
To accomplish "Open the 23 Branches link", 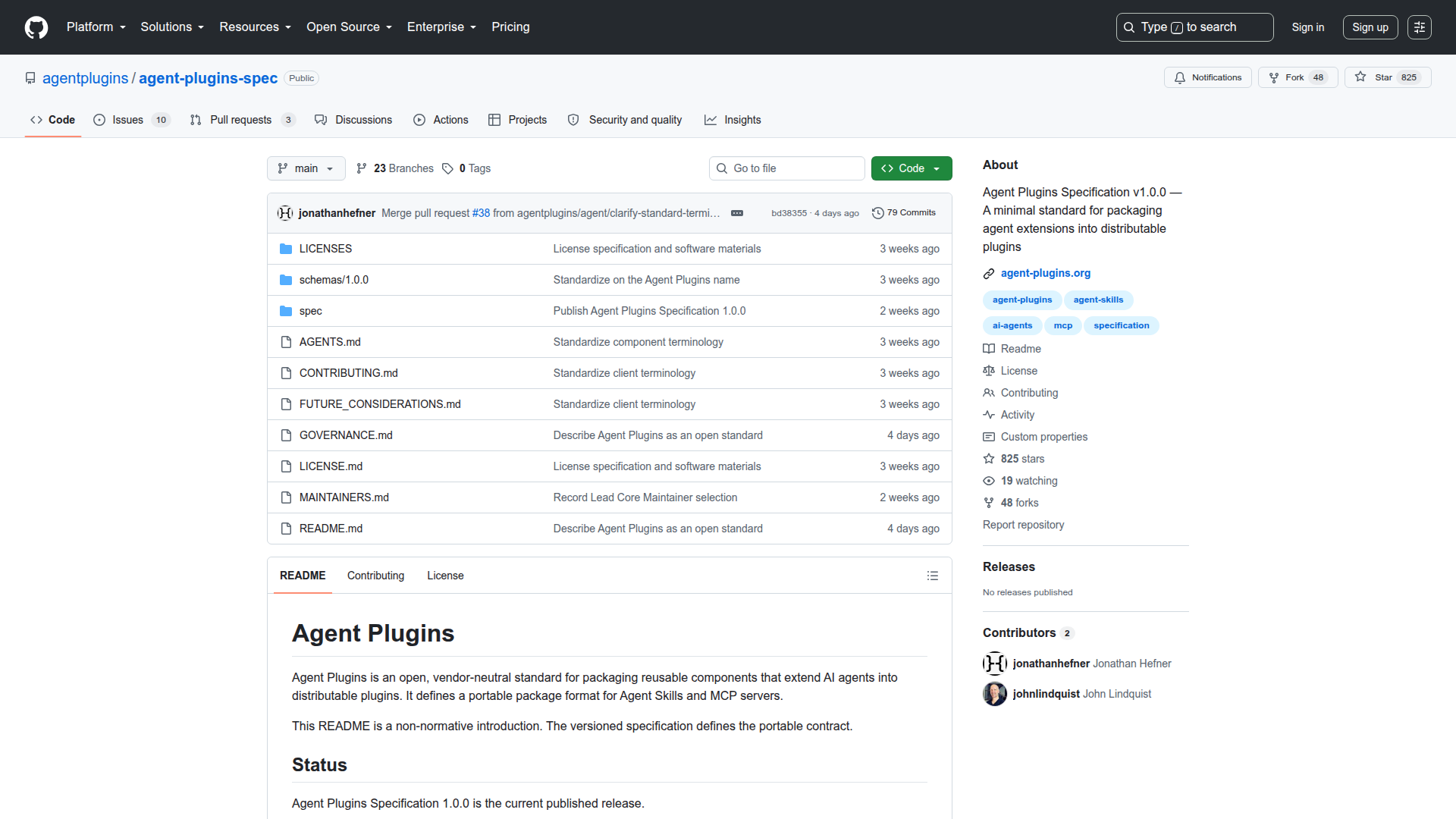I will point(395,168).
